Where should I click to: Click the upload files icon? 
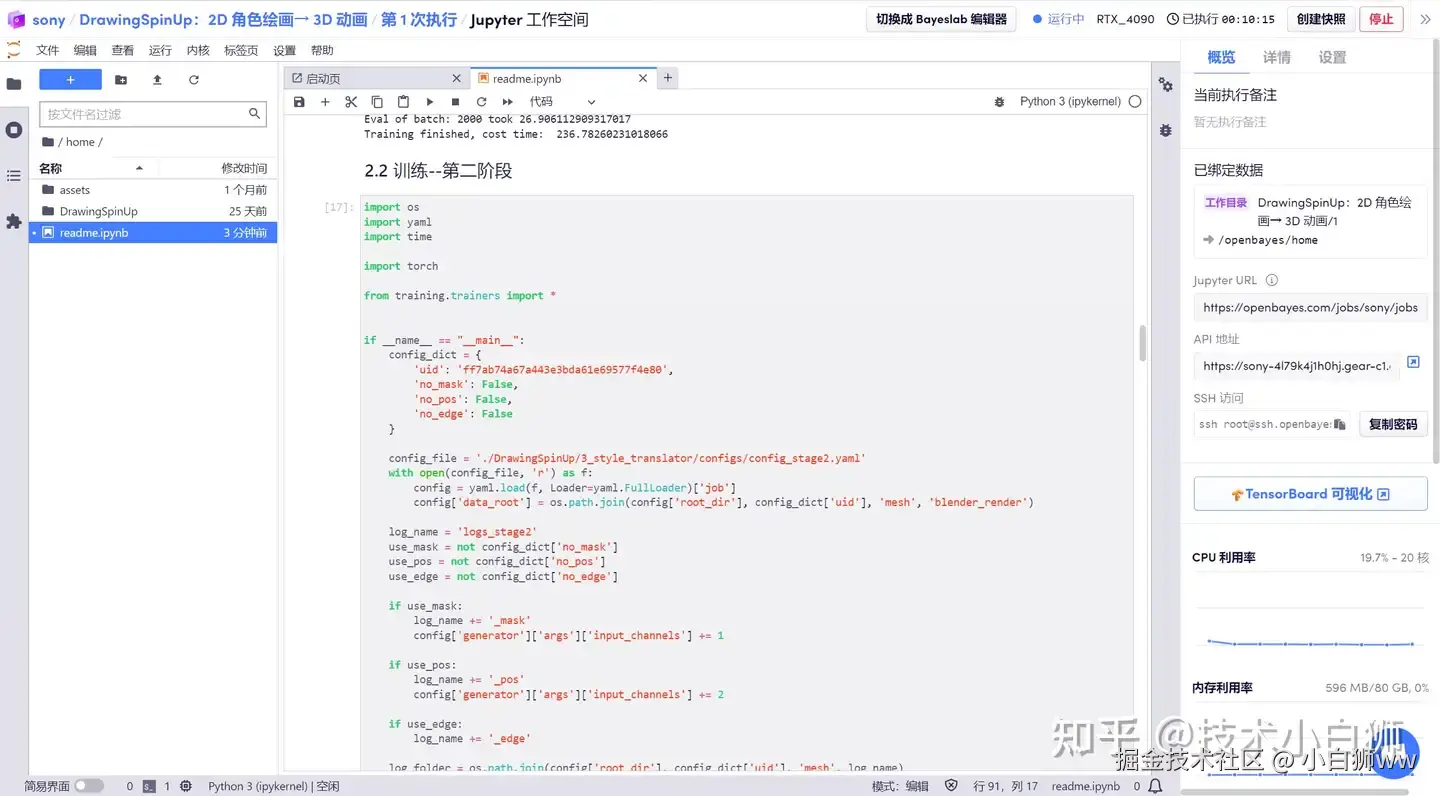tap(157, 80)
